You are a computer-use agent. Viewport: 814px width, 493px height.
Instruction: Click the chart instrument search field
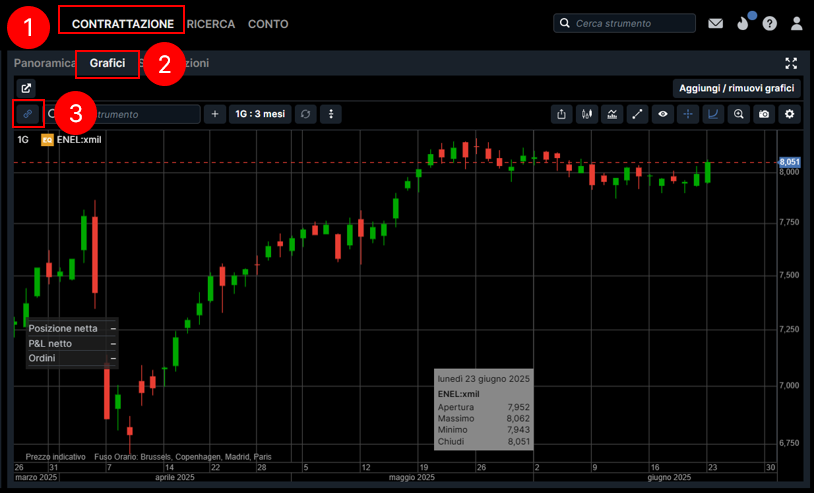pyautogui.click(x=122, y=114)
